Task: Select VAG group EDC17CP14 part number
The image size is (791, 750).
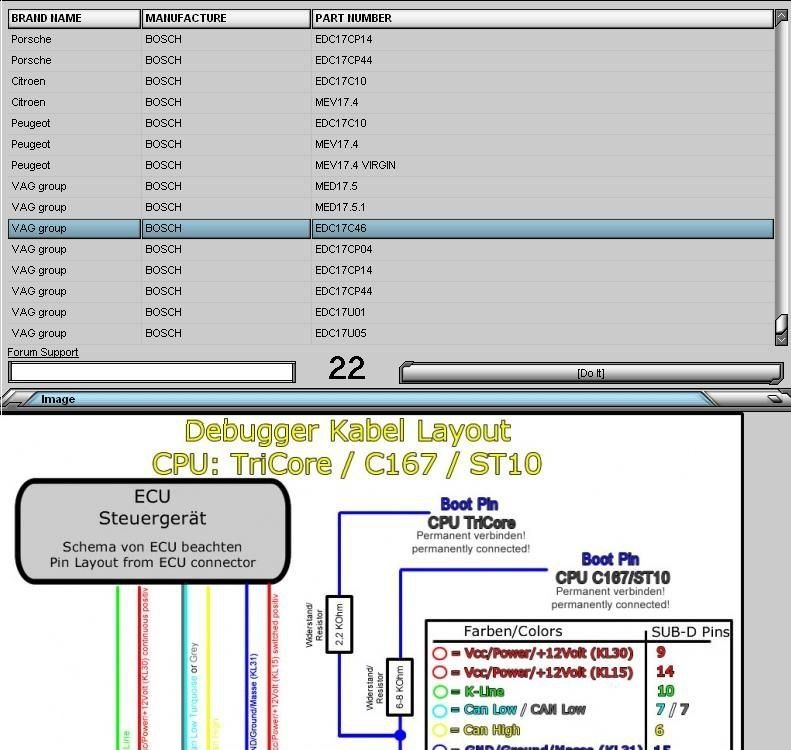Action: 344,270
